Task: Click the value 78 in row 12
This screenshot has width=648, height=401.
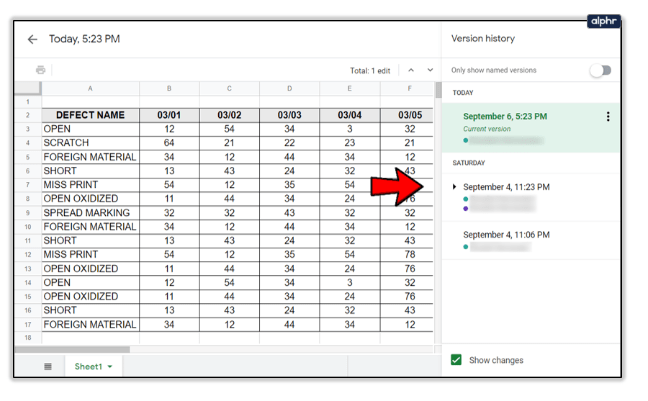Action: 409,255
